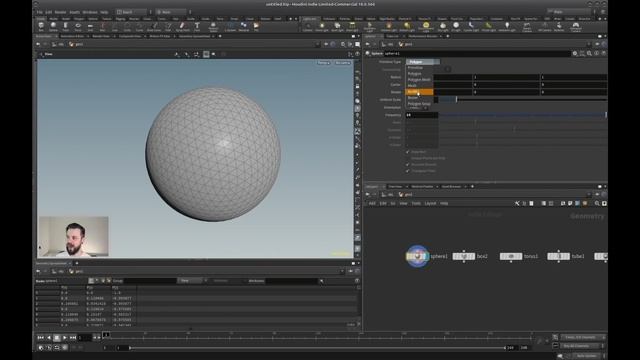This screenshot has width=640, height=360.
Task: Click the Uniform Scale slider track
Action: 522,100
